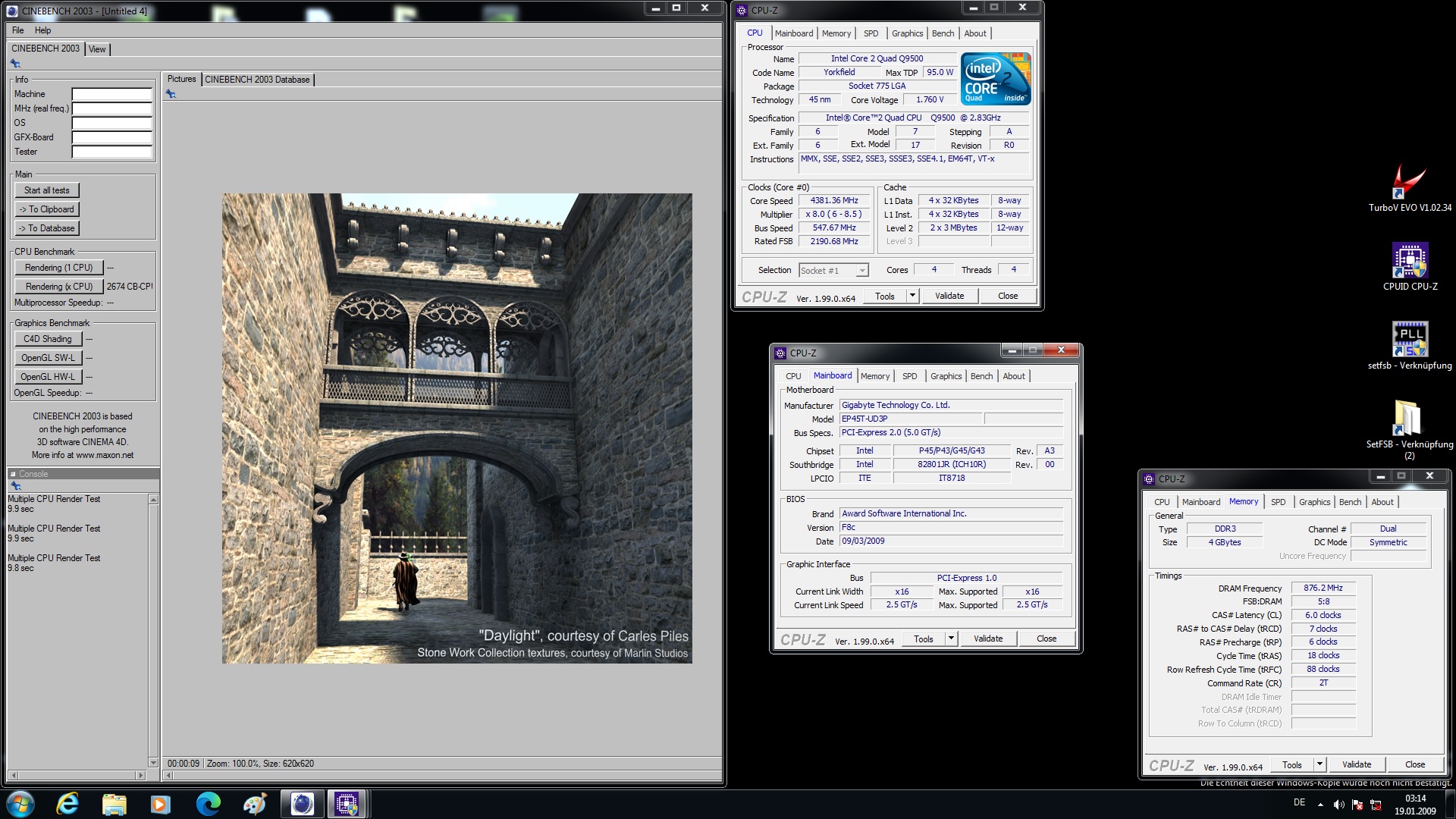Click the picture view horizontal scrollbar left arrow
Image resolution: width=1456 pixels, height=819 pixels.
[x=169, y=776]
